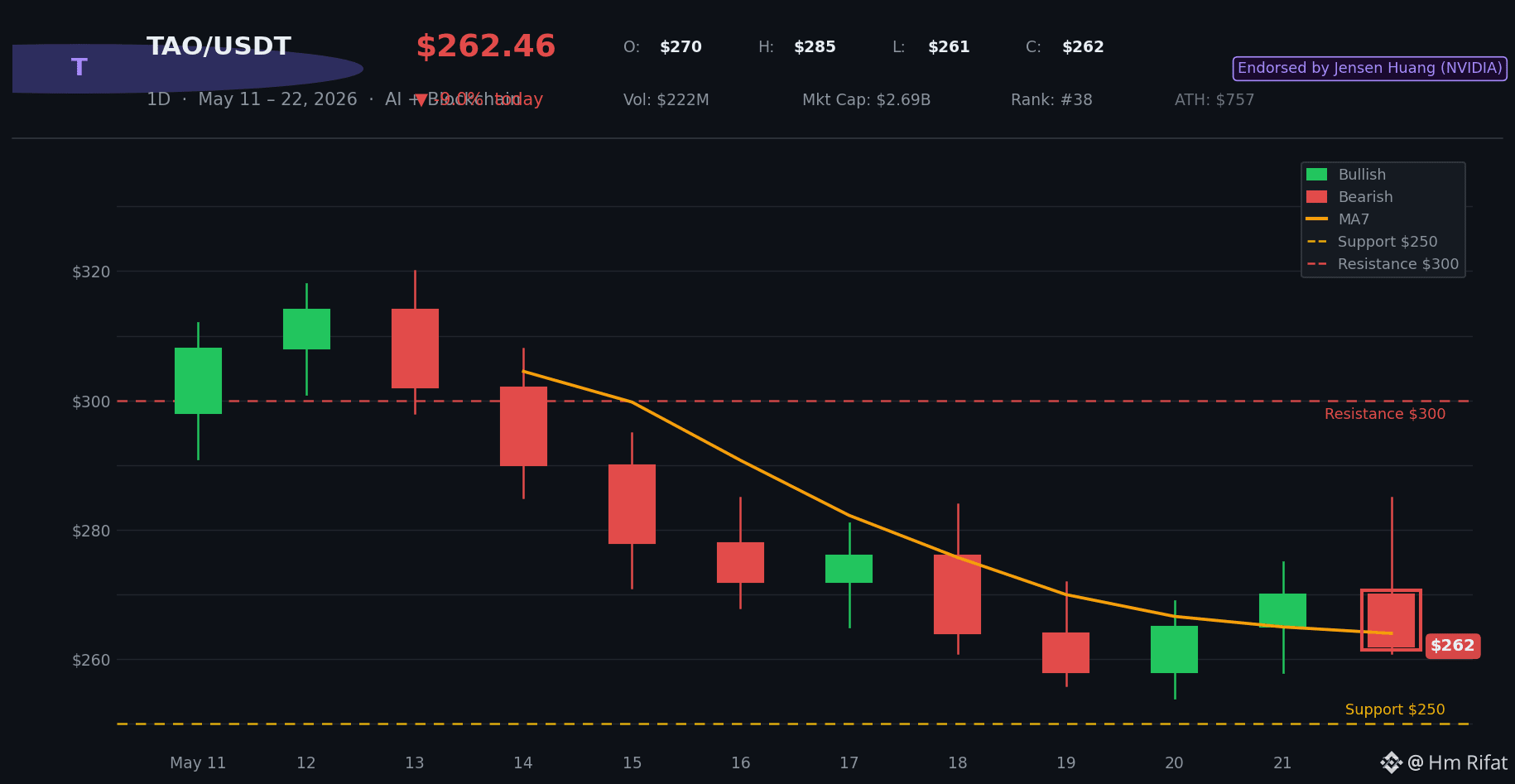Select the red May 19 candle body
Screen dimensions: 1515x784
tap(1065, 652)
